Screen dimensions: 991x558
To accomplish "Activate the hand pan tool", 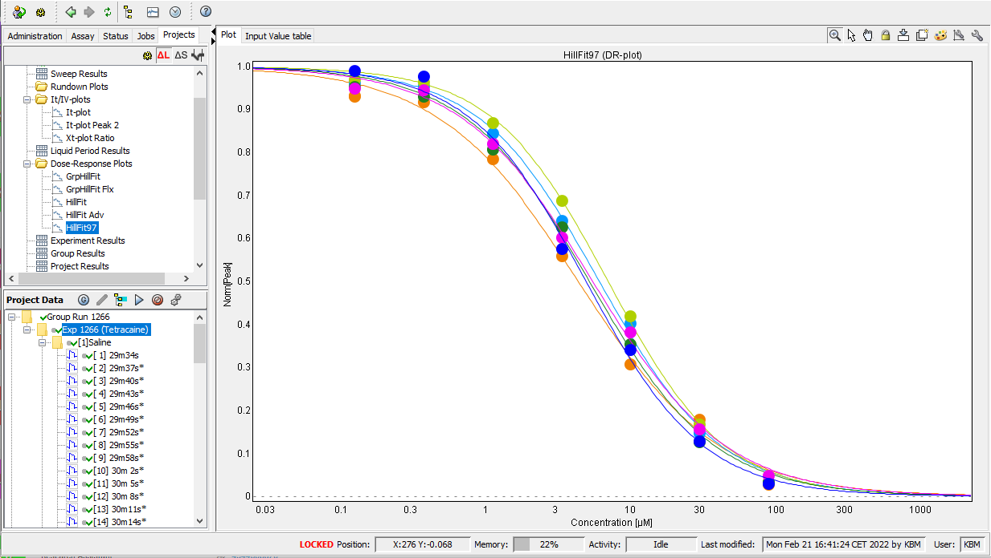I will [x=868, y=35].
